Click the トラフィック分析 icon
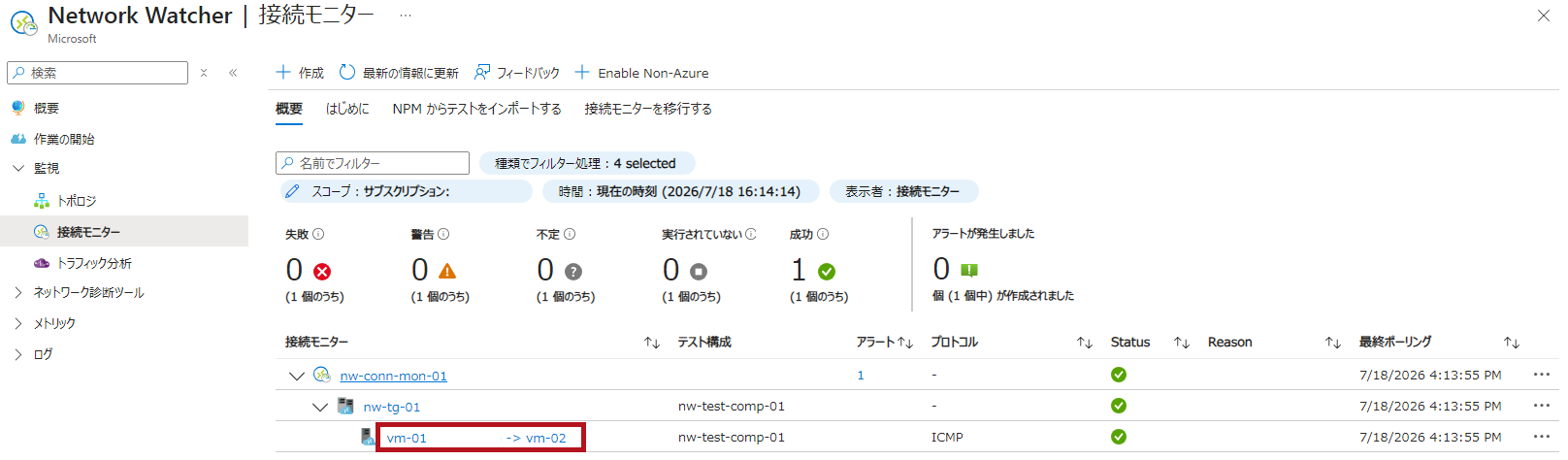The height and width of the screenshot is (460, 1568). [42, 263]
